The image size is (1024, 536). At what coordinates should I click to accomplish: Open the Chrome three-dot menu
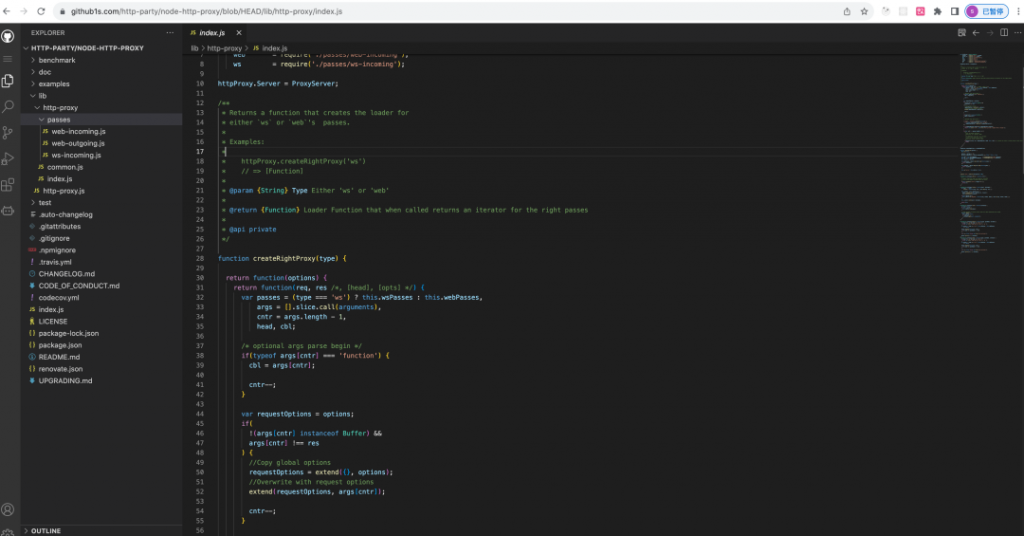[x=1018, y=11]
